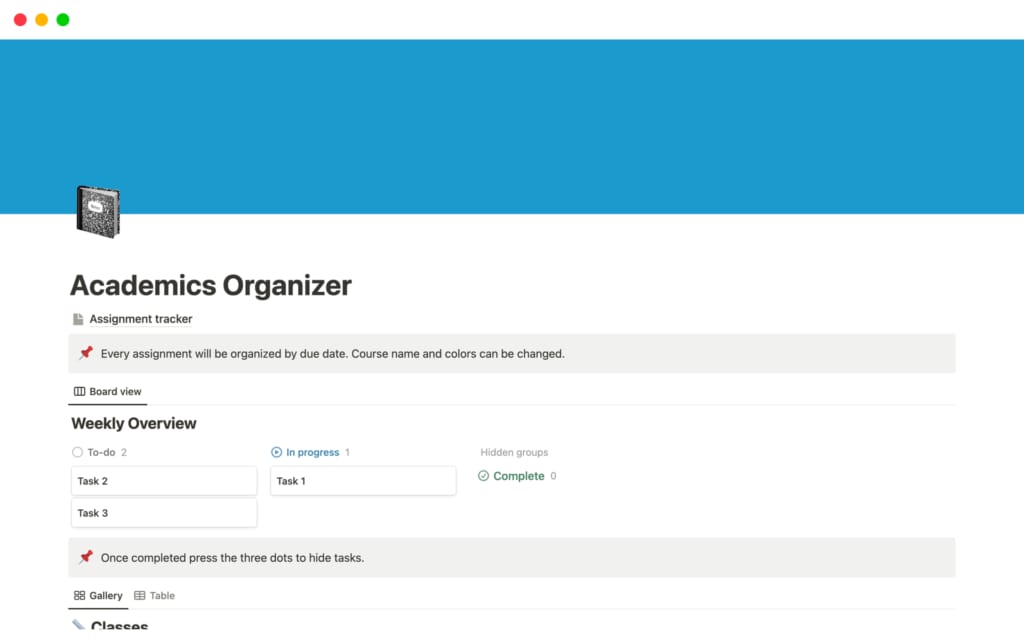This screenshot has height=640, width=1024.
Task: Click the Table view icon
Action: (x=140, y=596)
